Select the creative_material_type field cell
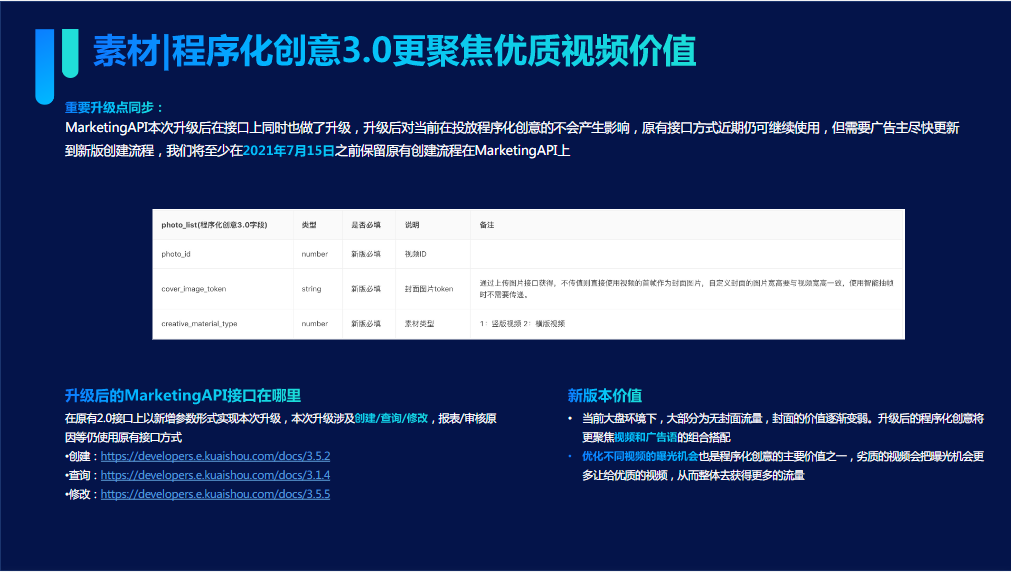 (199, 324)
